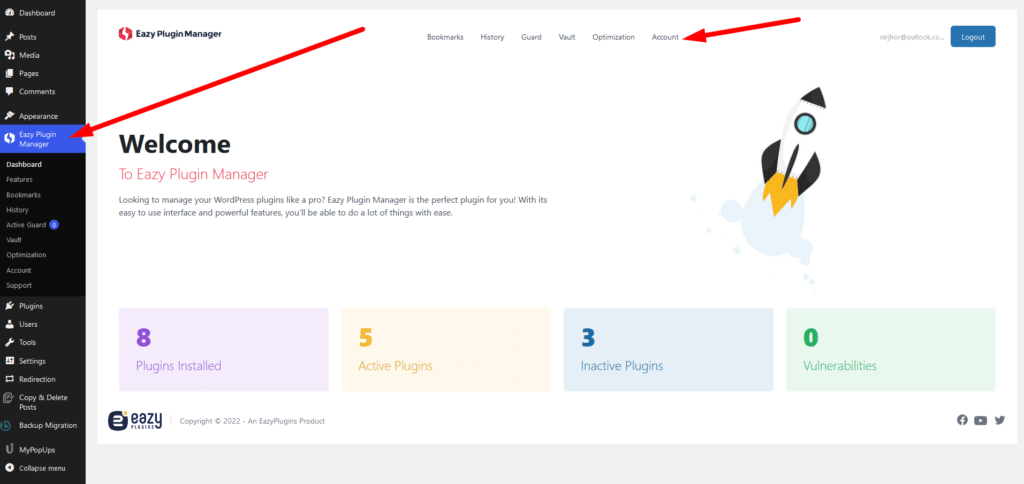Select Active Guard in the sidebar submenu
The height and width of the screenshot is (484, 1024).
click(26, 225)
